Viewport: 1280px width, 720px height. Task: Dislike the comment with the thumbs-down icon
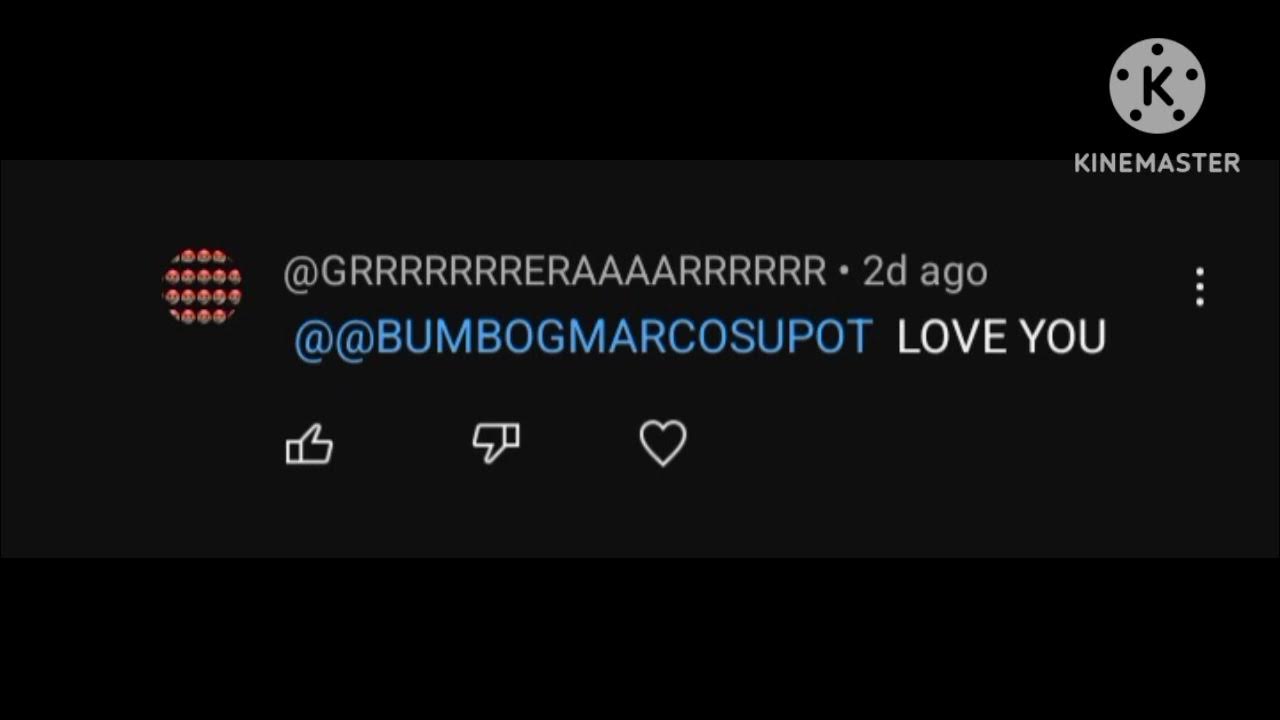pos(496,442)
